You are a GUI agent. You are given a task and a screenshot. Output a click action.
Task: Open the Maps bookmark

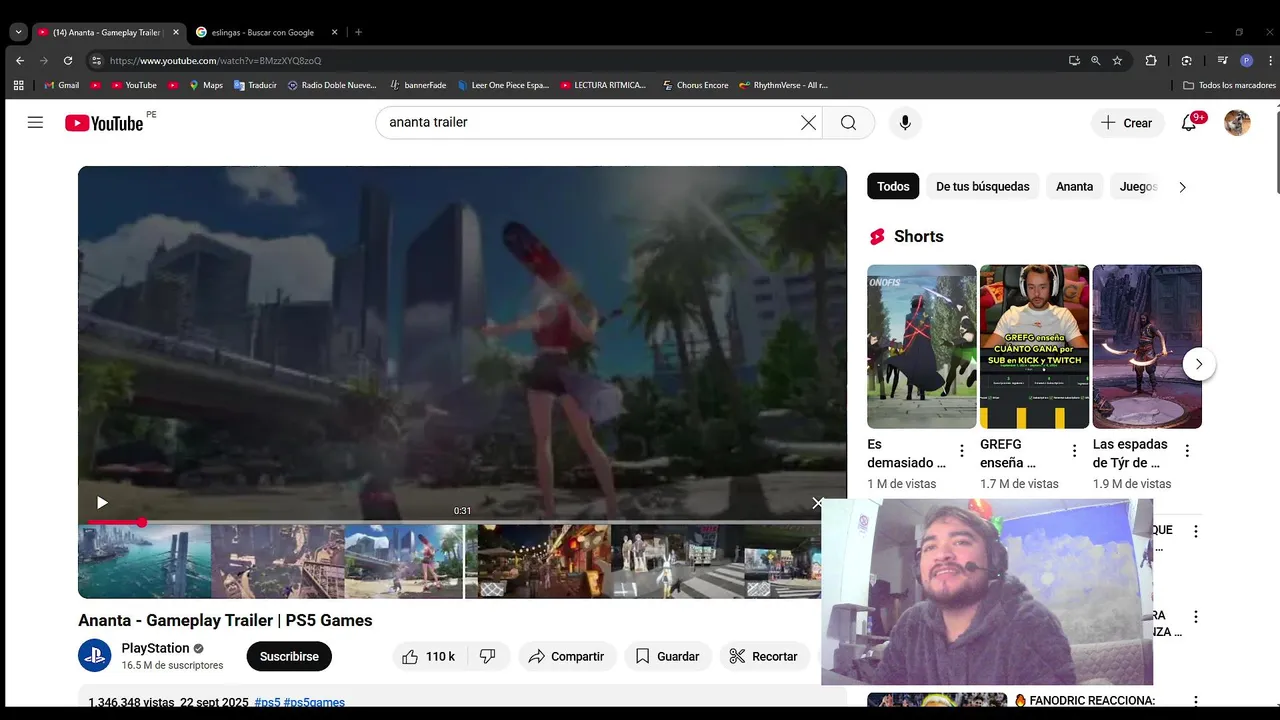(x=206, y=85)
